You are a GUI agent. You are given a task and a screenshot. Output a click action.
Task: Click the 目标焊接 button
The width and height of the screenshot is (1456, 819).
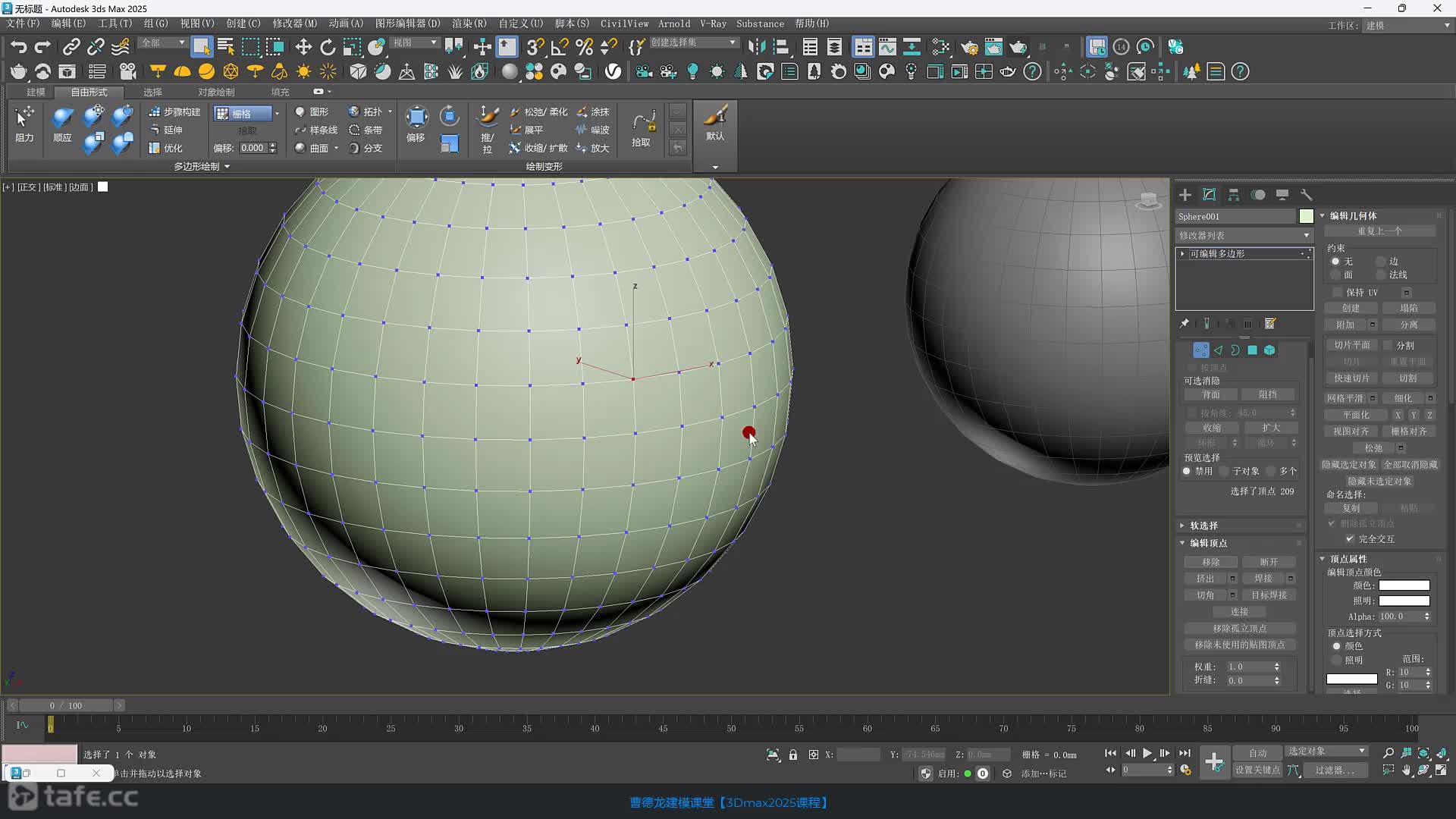tap(1269, 595)
